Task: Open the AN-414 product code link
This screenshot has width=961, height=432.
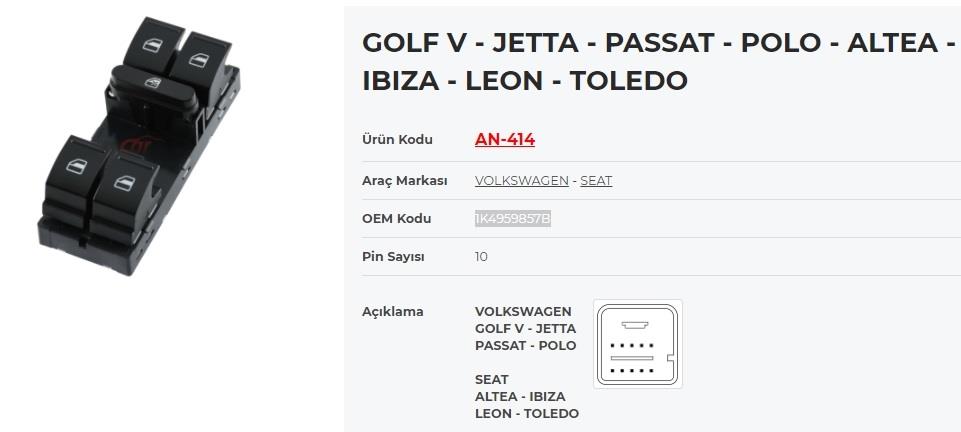Action: pyautogui.click(x=504, y=140)
